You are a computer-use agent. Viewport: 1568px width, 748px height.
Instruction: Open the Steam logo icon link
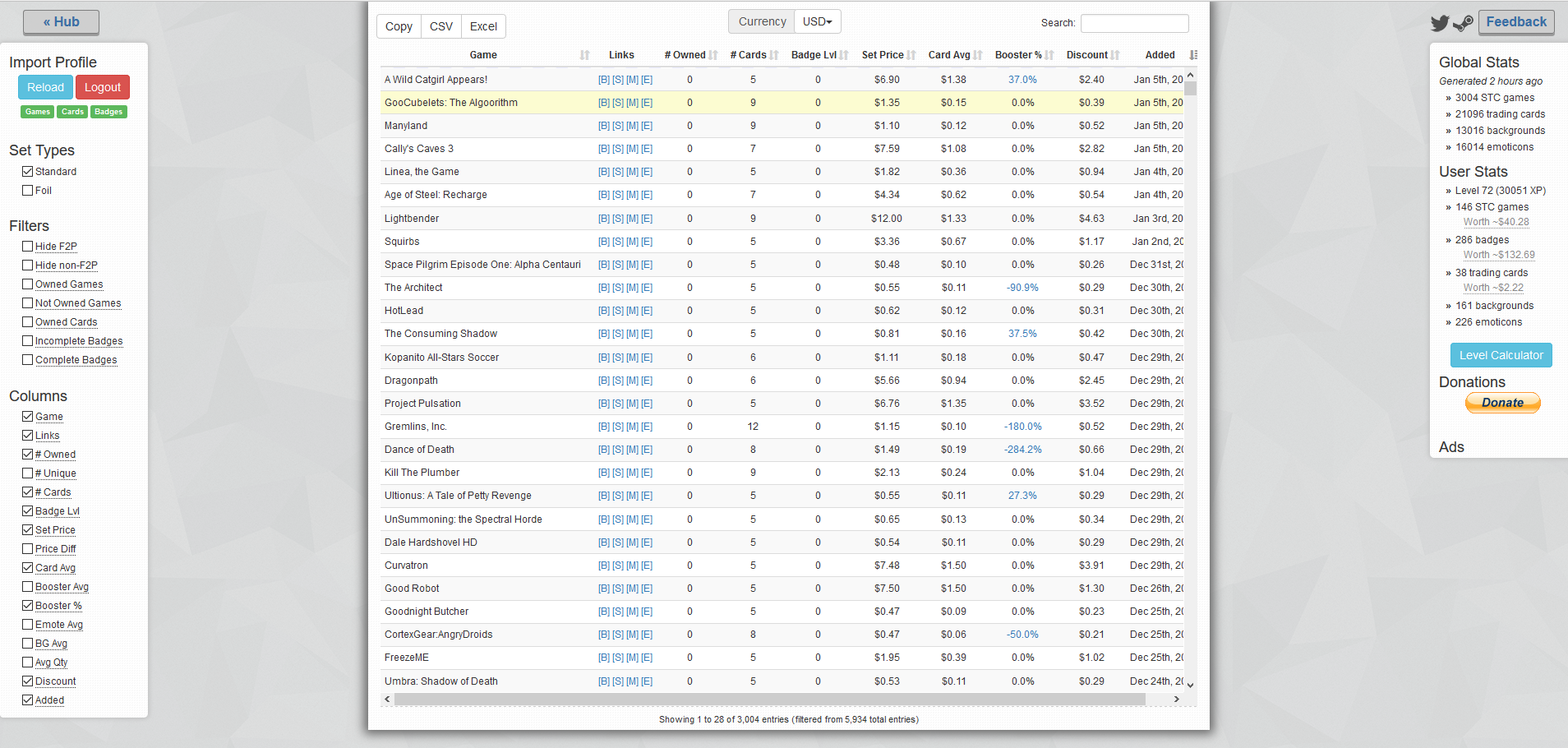(1463, 23)
